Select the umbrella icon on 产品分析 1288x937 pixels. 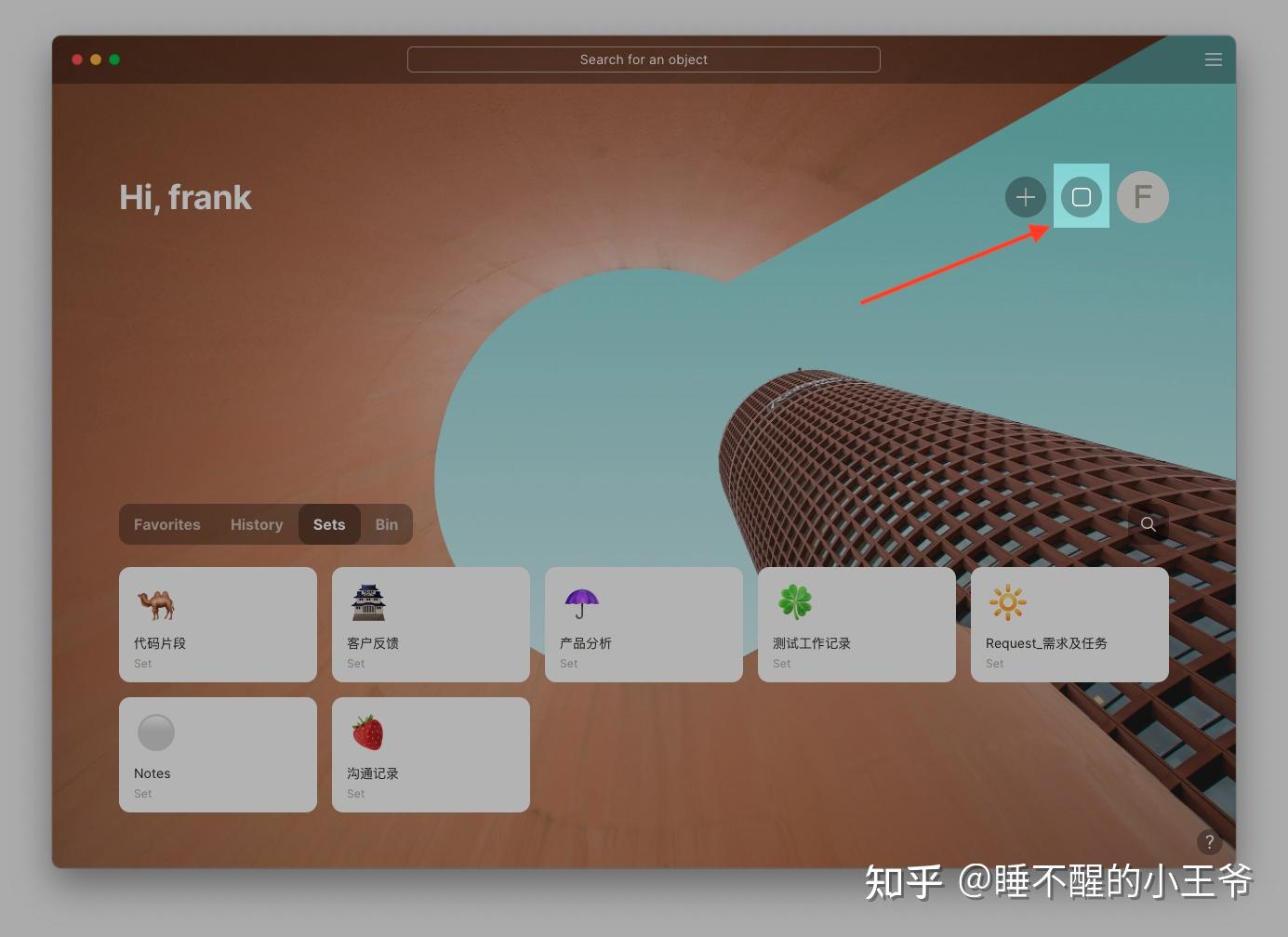coord(582,602)
